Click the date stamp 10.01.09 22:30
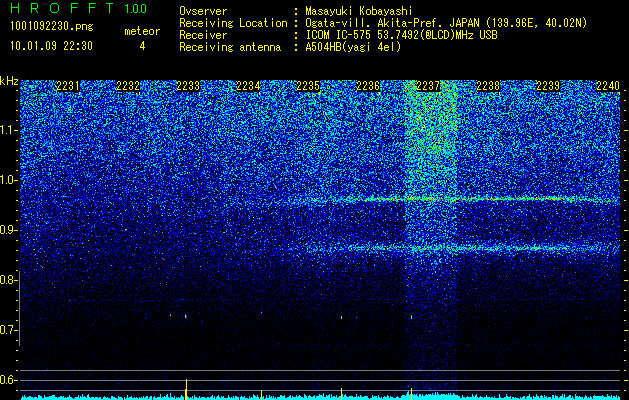The height and width of the screenshot is (400, 629). coord(51,46)
